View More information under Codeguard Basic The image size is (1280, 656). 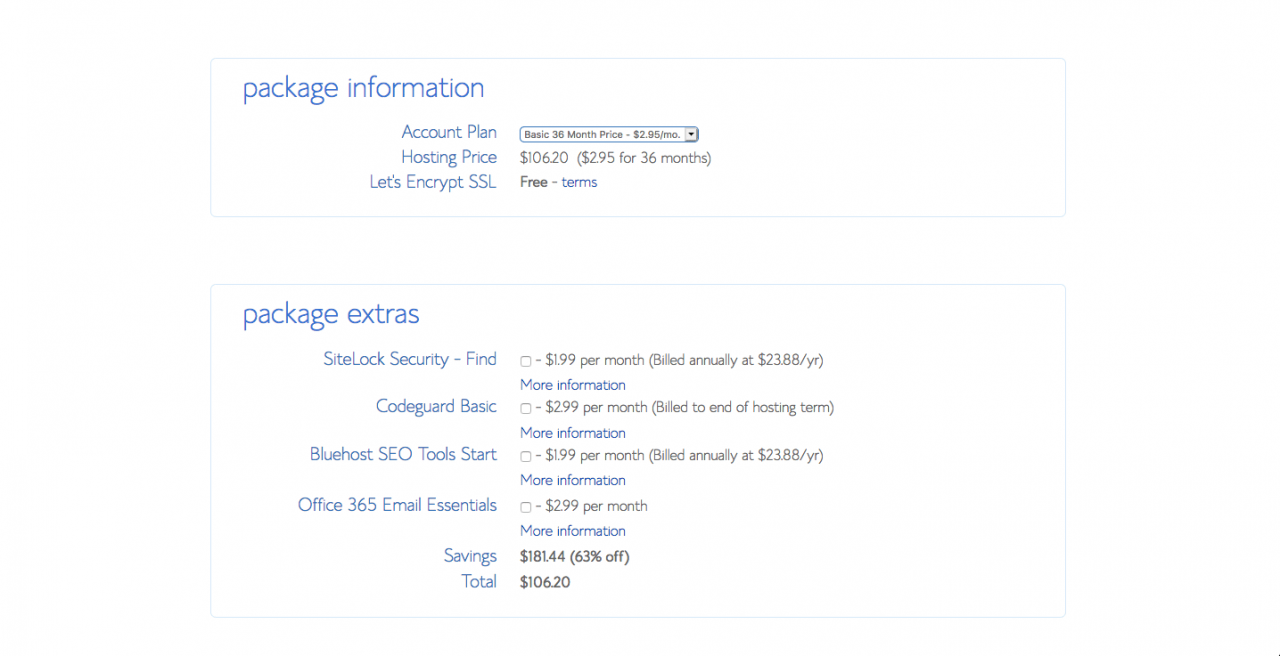tap(572, 433)
